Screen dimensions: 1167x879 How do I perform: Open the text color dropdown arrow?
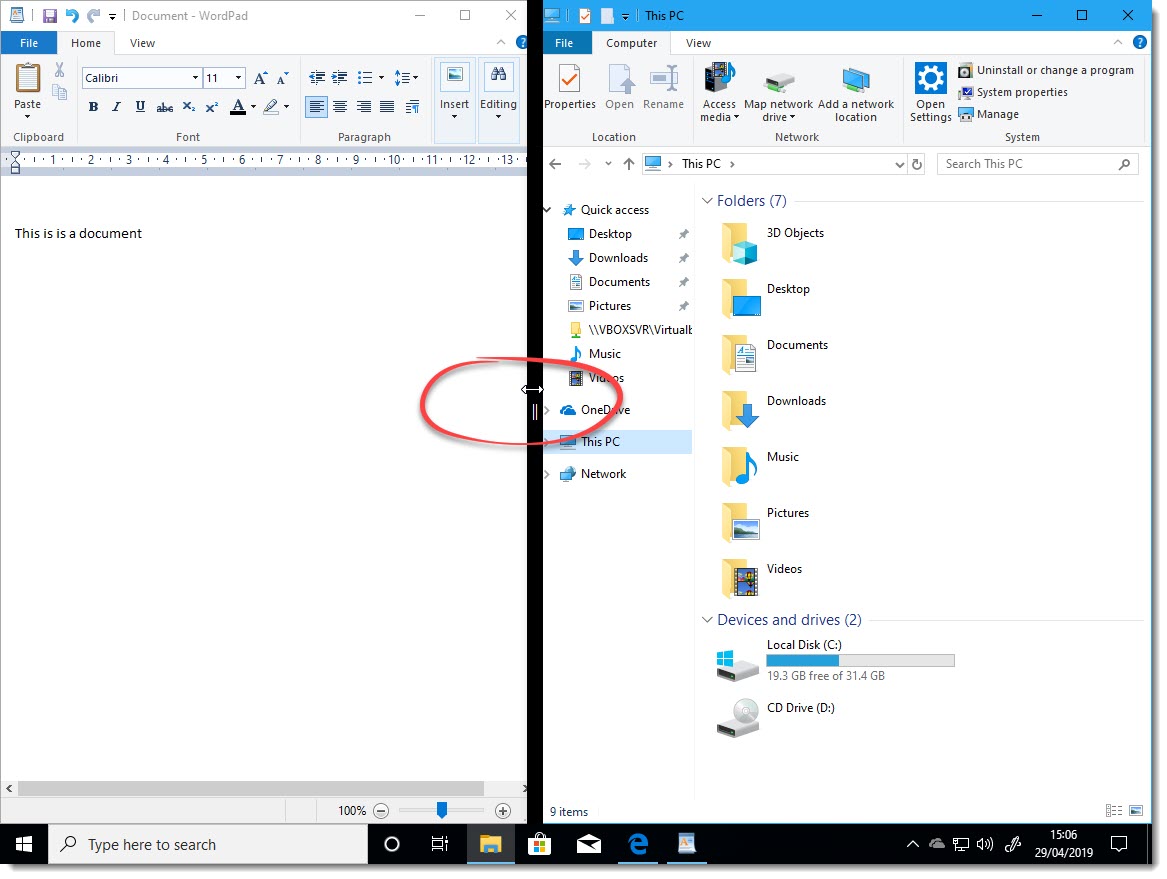coord(253,107)
